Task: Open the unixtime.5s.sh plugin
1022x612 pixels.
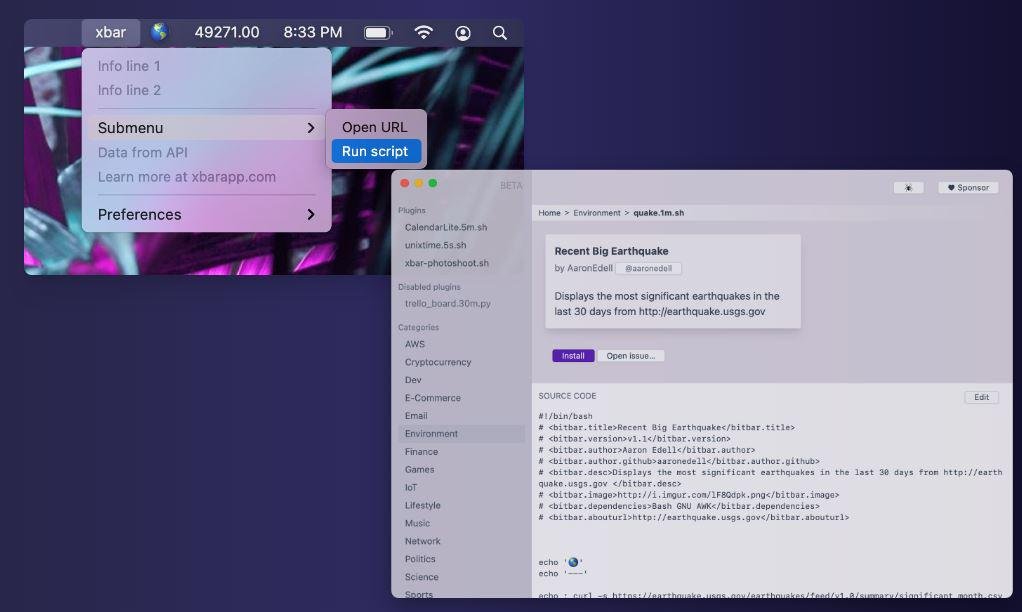Action: click(435, 245)
